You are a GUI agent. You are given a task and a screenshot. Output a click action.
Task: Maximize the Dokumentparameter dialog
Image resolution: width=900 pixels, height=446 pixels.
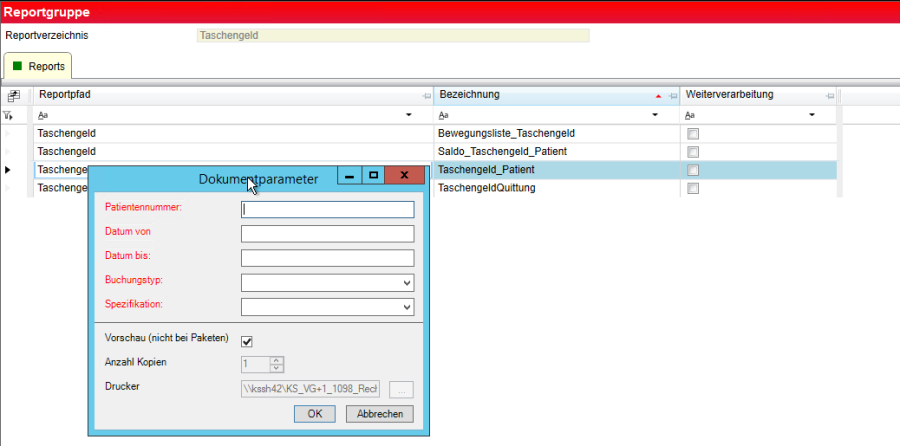click(x=373, y=176)
